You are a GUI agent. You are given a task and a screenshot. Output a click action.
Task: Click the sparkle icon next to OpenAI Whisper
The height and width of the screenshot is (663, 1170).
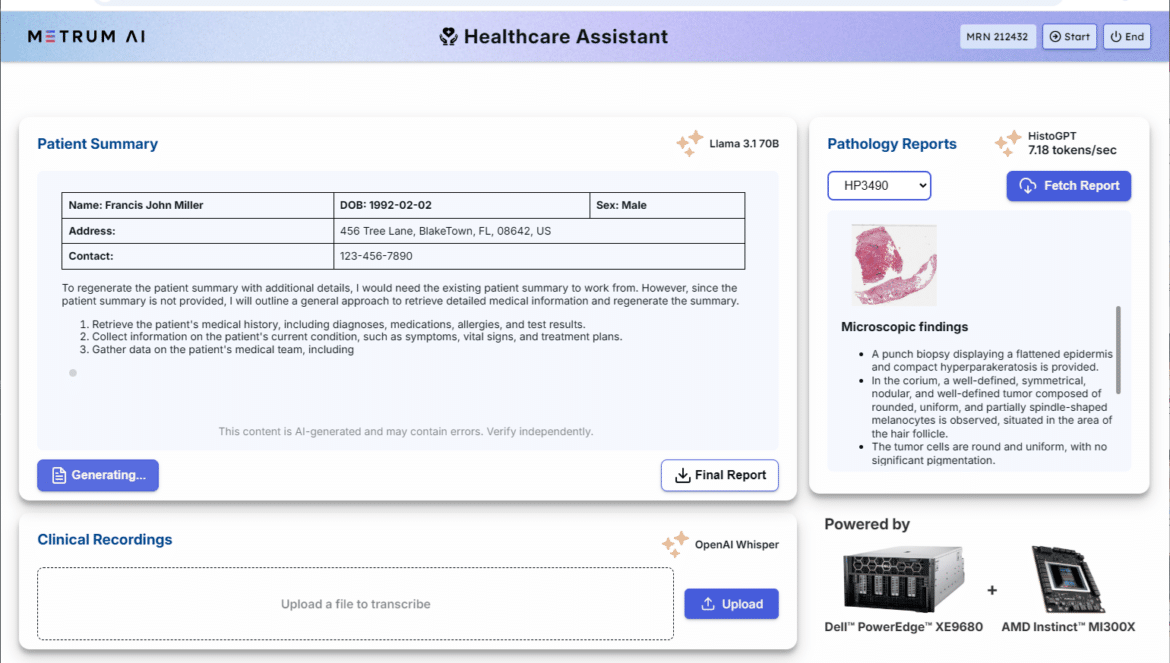pos(675,544)
